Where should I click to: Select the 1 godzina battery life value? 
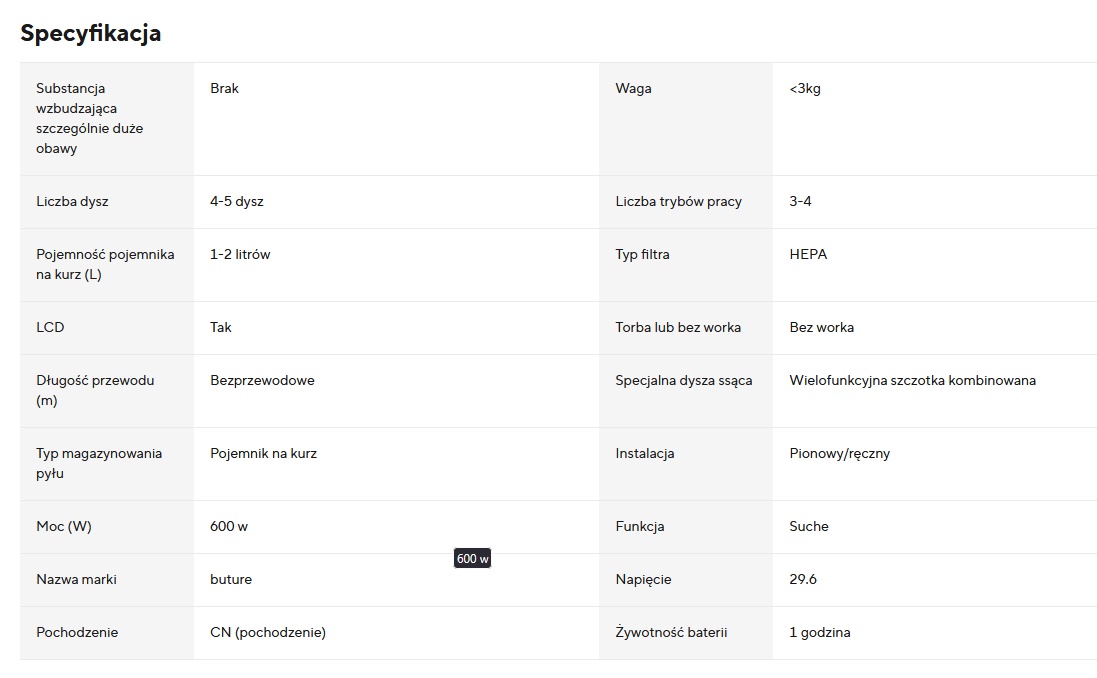(x=820, y=632)
